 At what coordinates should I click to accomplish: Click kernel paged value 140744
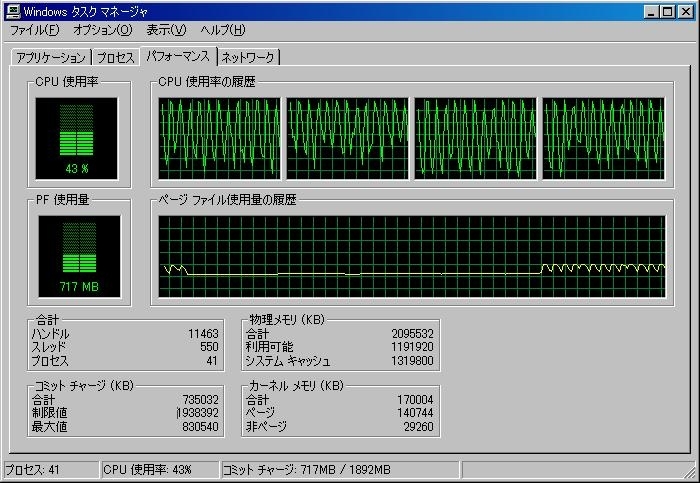(415, 413)
